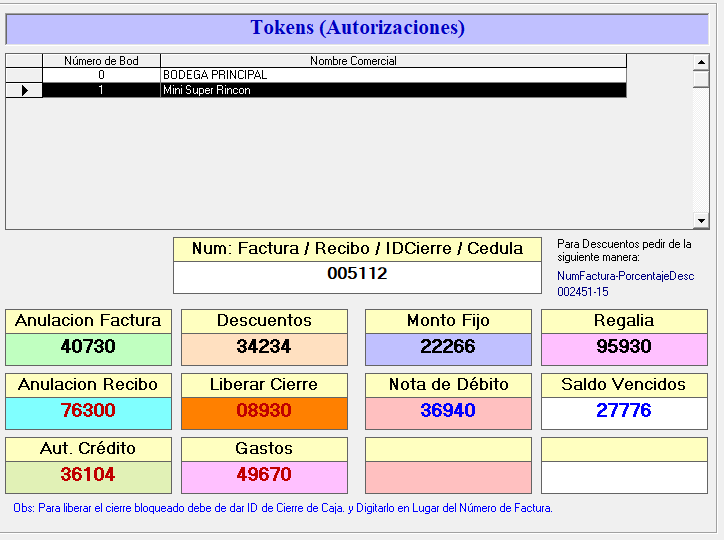Screen dimensions: 724x540
Task: Click the Regalia token 95930
Action: pyautogui.click(x=623, y=348)
